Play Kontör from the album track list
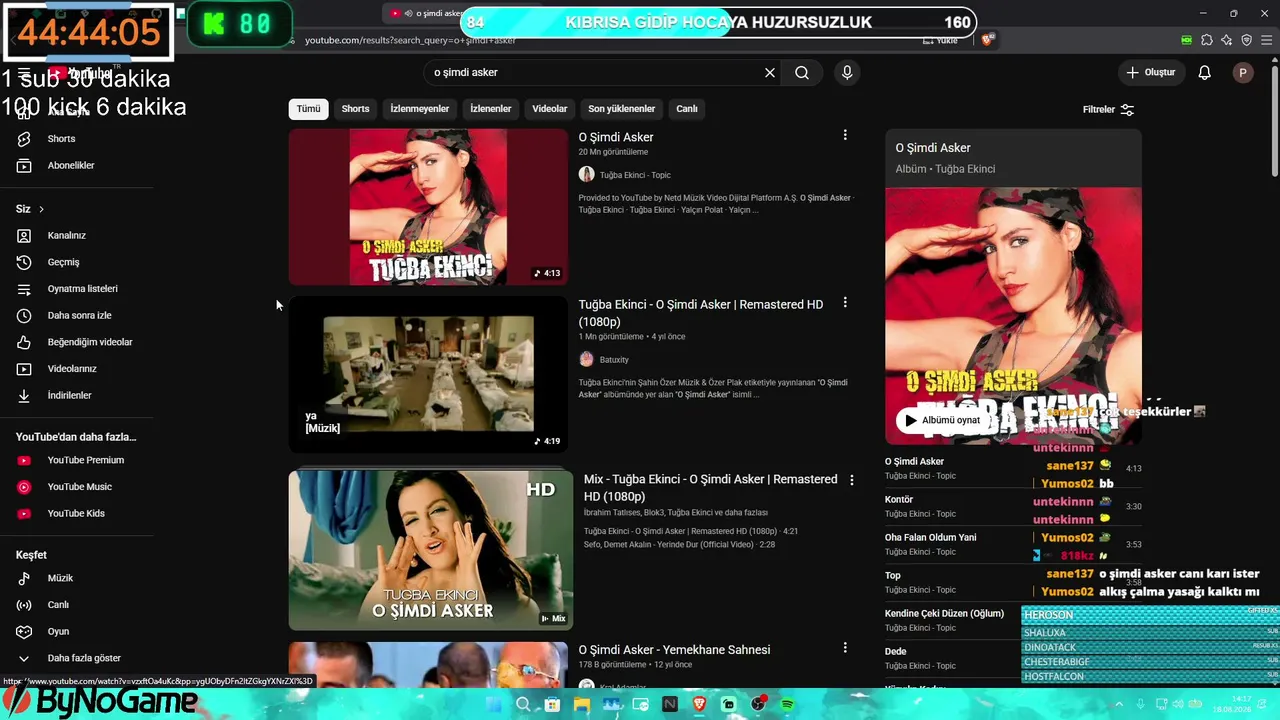 pyautogui.click(x=1013, y=506)
